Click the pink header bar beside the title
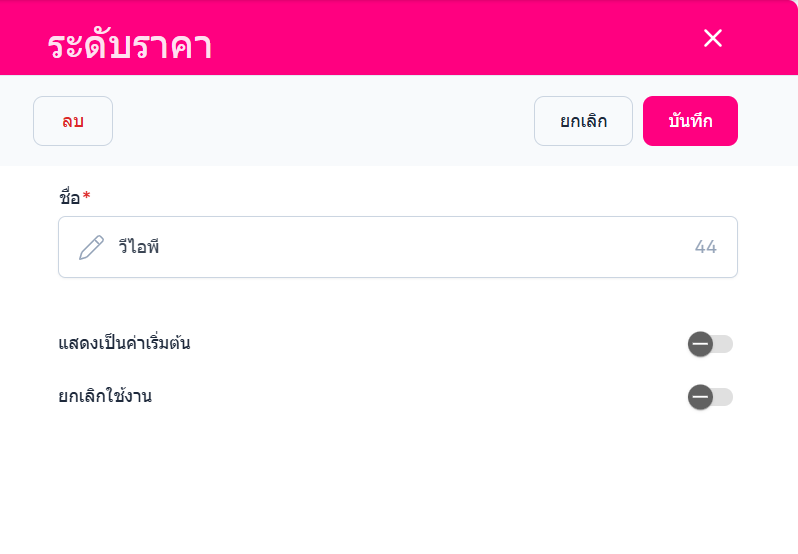798x554 pixels. click(450, 38)
